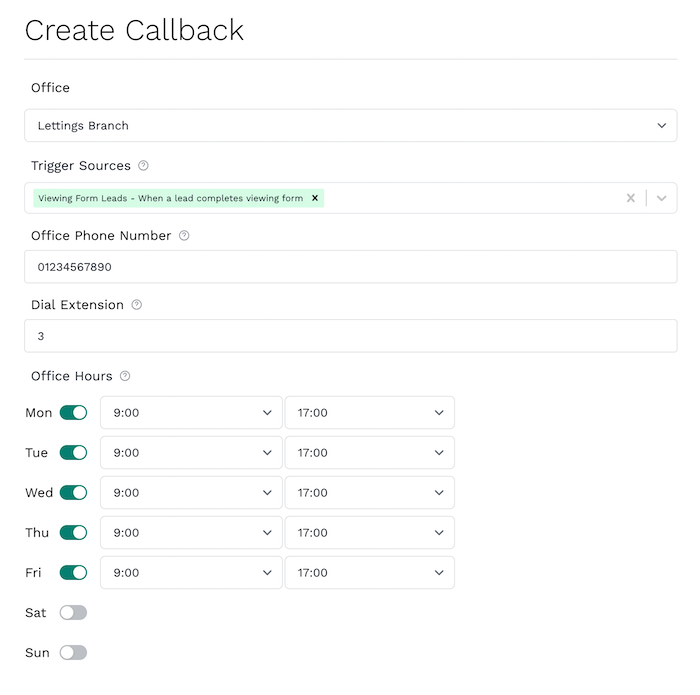
Task: Click help icon beside Office Phone Number
Action: [184, 236]
